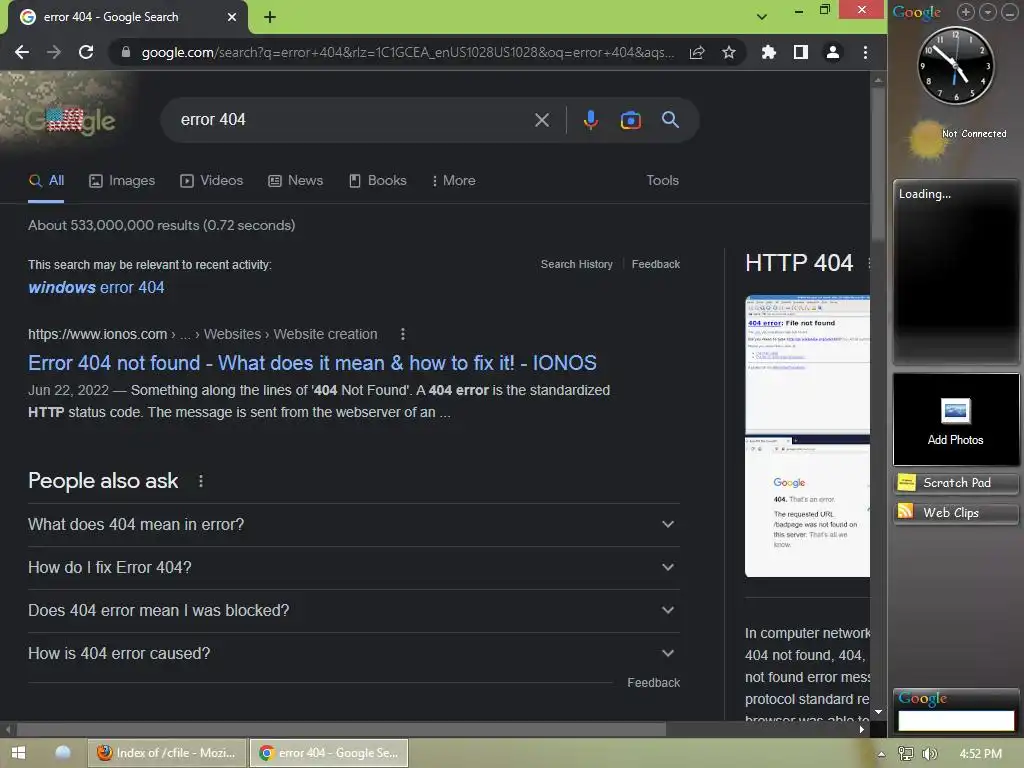
Task: Bookmark this tab with star icon
Action: coord(729,52)
